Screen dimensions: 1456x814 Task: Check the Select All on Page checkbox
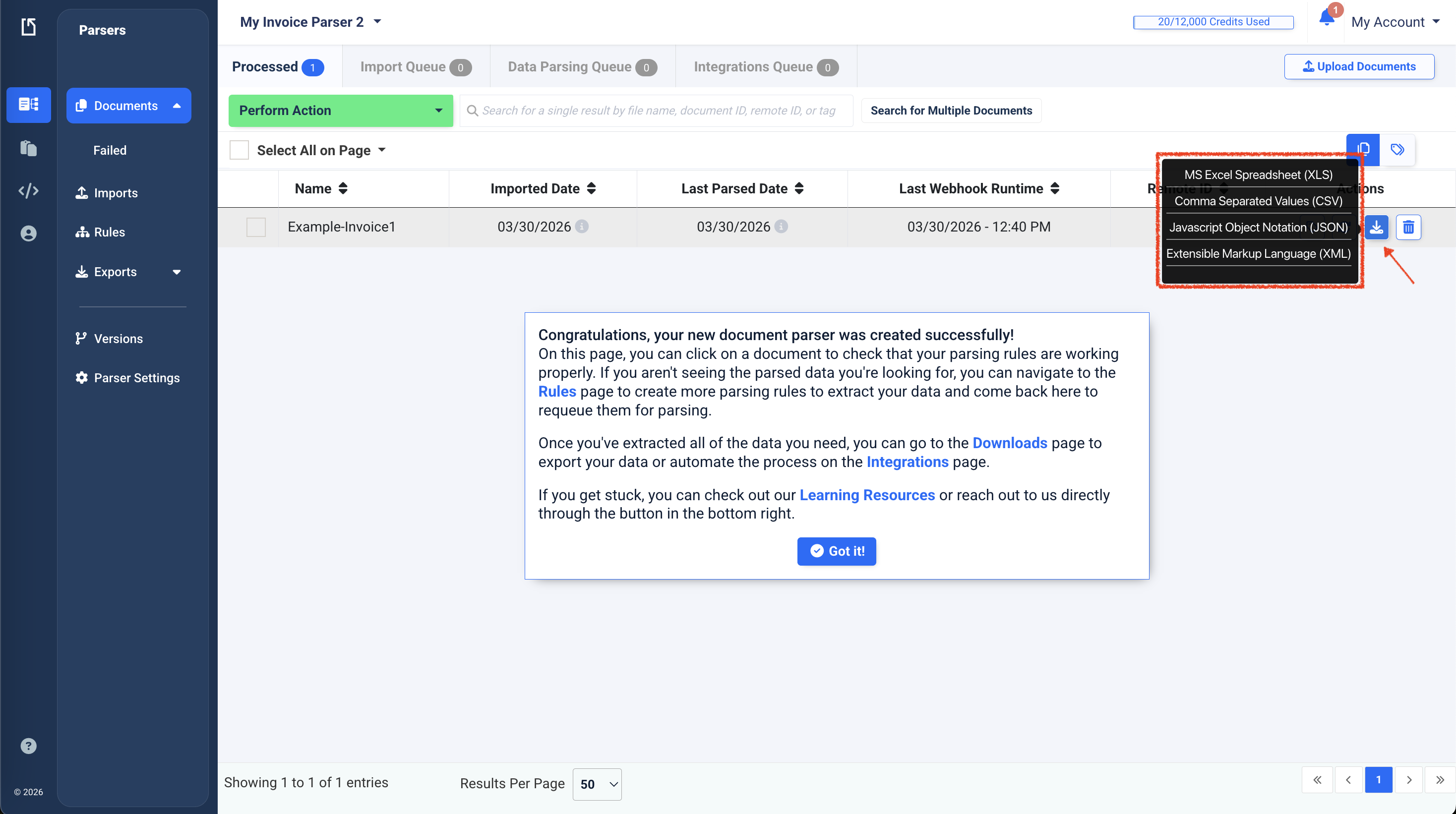click(239, 150)
